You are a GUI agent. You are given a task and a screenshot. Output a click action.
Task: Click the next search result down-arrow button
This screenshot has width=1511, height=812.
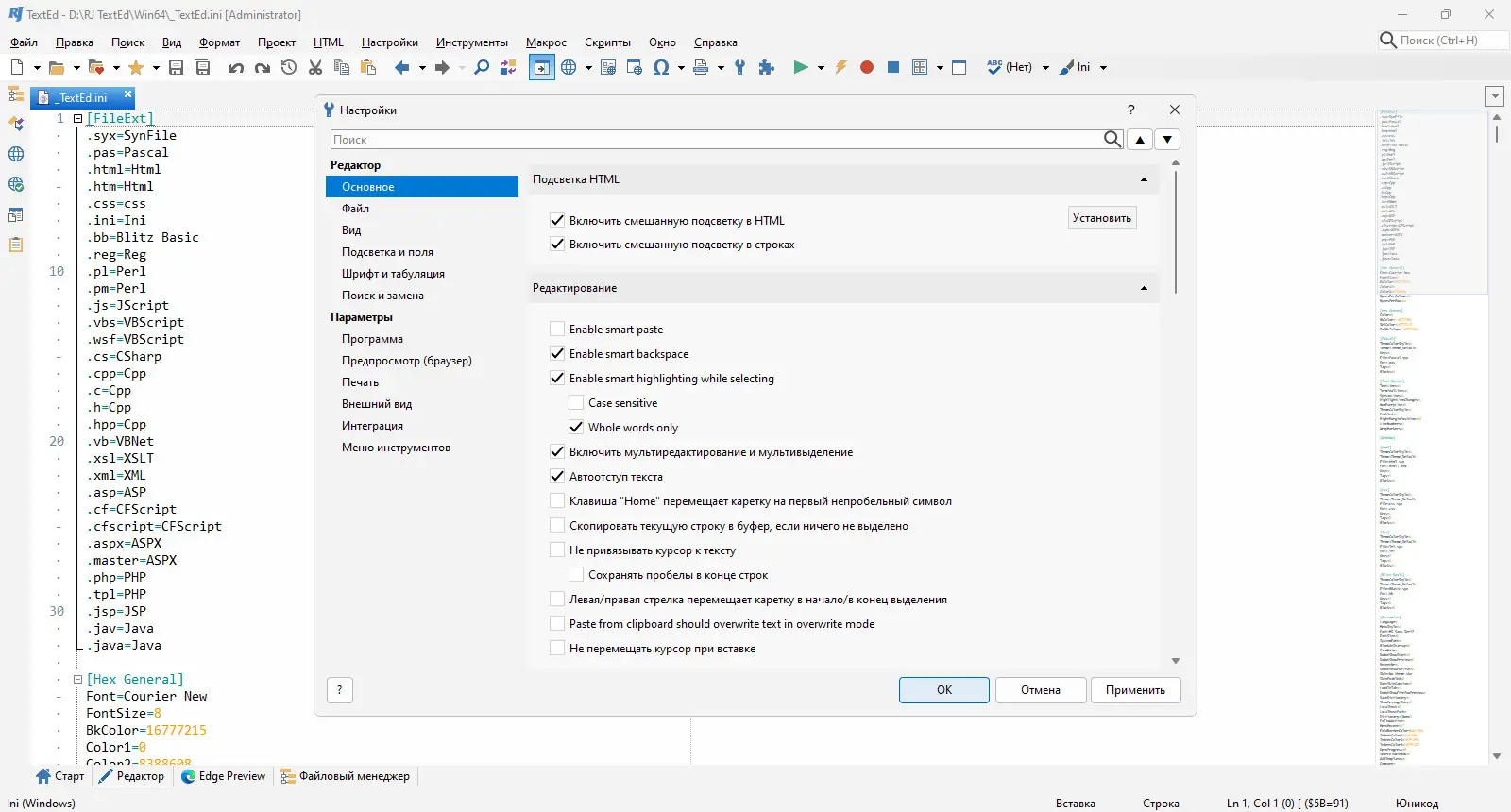1168,140
